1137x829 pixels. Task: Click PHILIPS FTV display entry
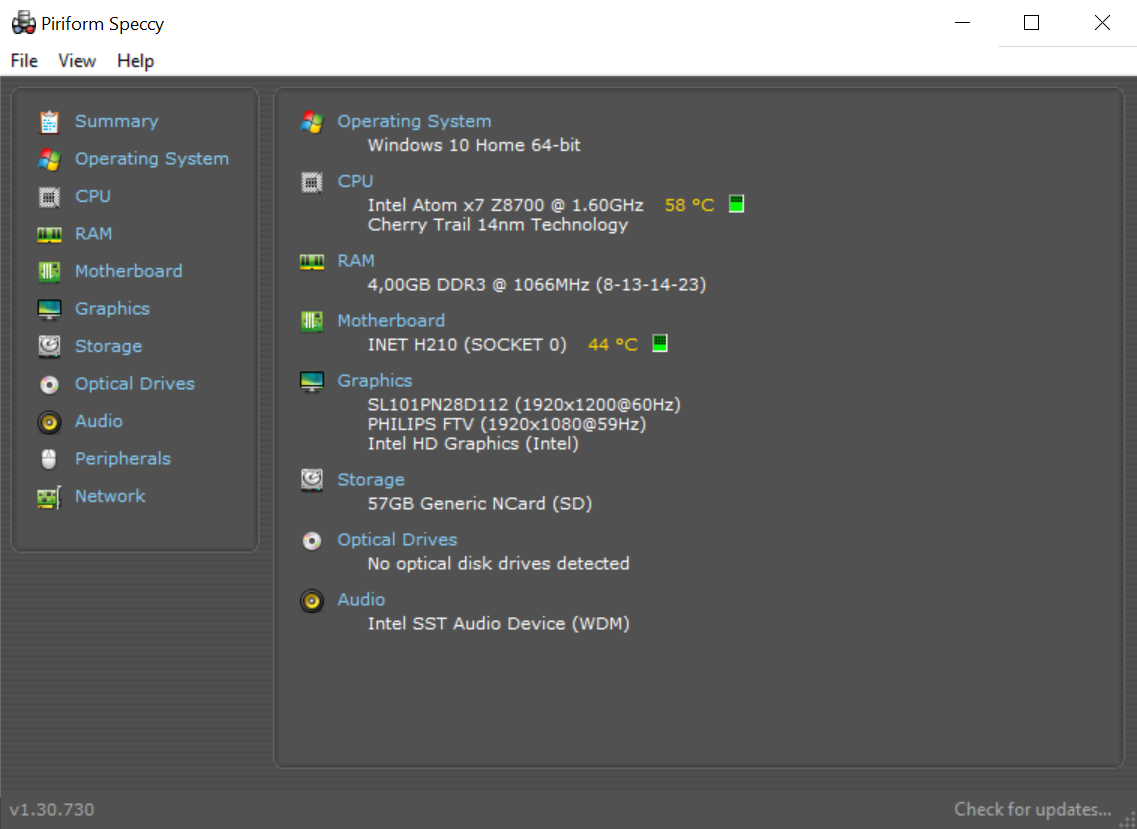click(506, 424)
